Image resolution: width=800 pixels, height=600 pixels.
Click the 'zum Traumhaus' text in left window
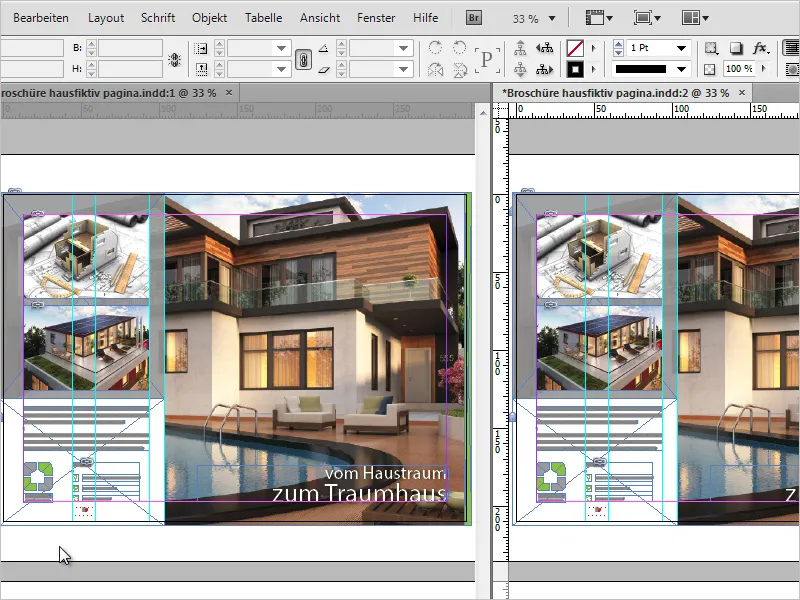359,493
